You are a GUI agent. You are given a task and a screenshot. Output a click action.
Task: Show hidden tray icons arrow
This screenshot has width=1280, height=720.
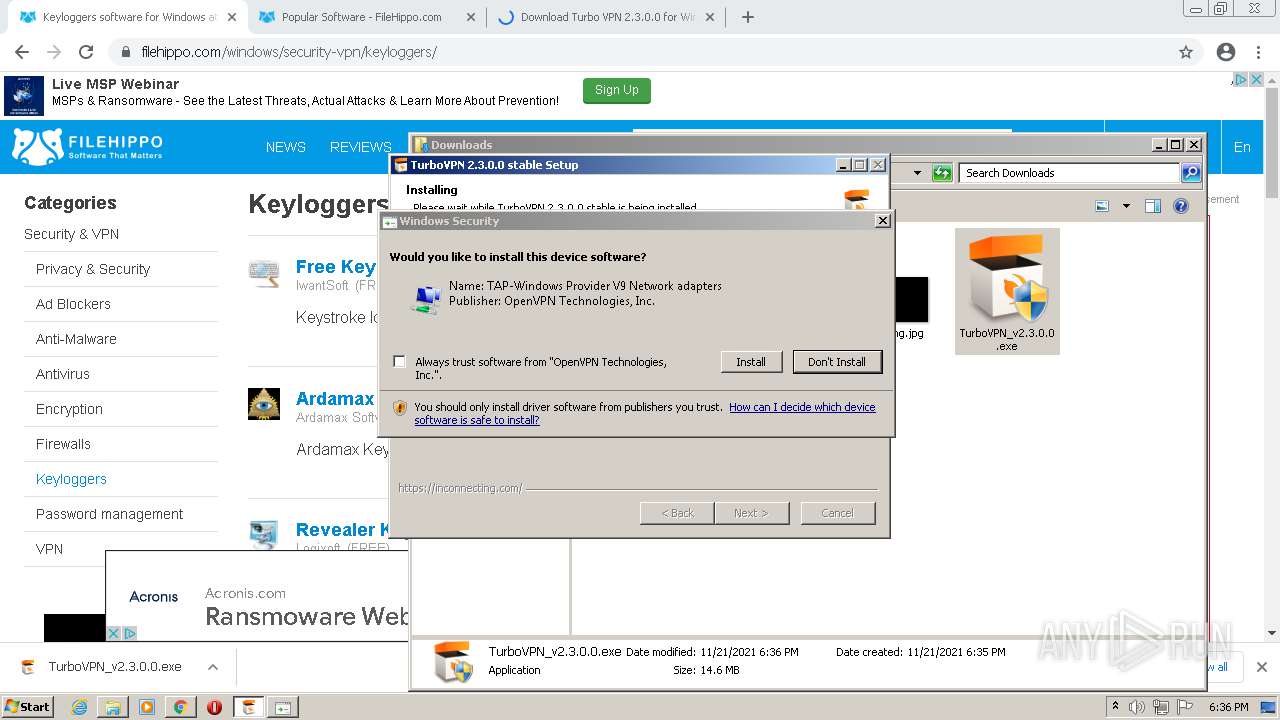point(1115,707)
